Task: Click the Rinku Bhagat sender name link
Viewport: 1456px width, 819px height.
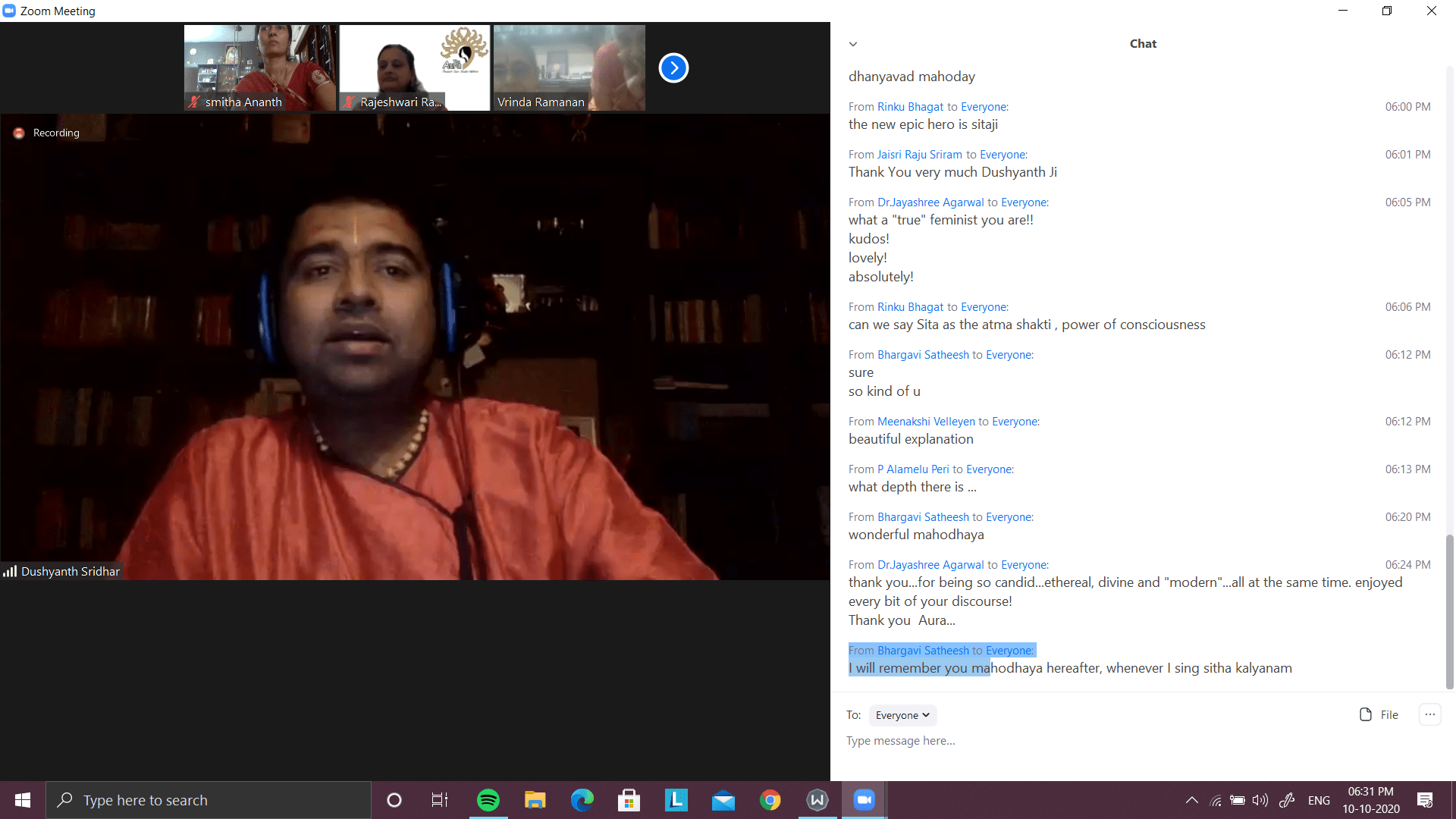Action: [x=910, y=107]
